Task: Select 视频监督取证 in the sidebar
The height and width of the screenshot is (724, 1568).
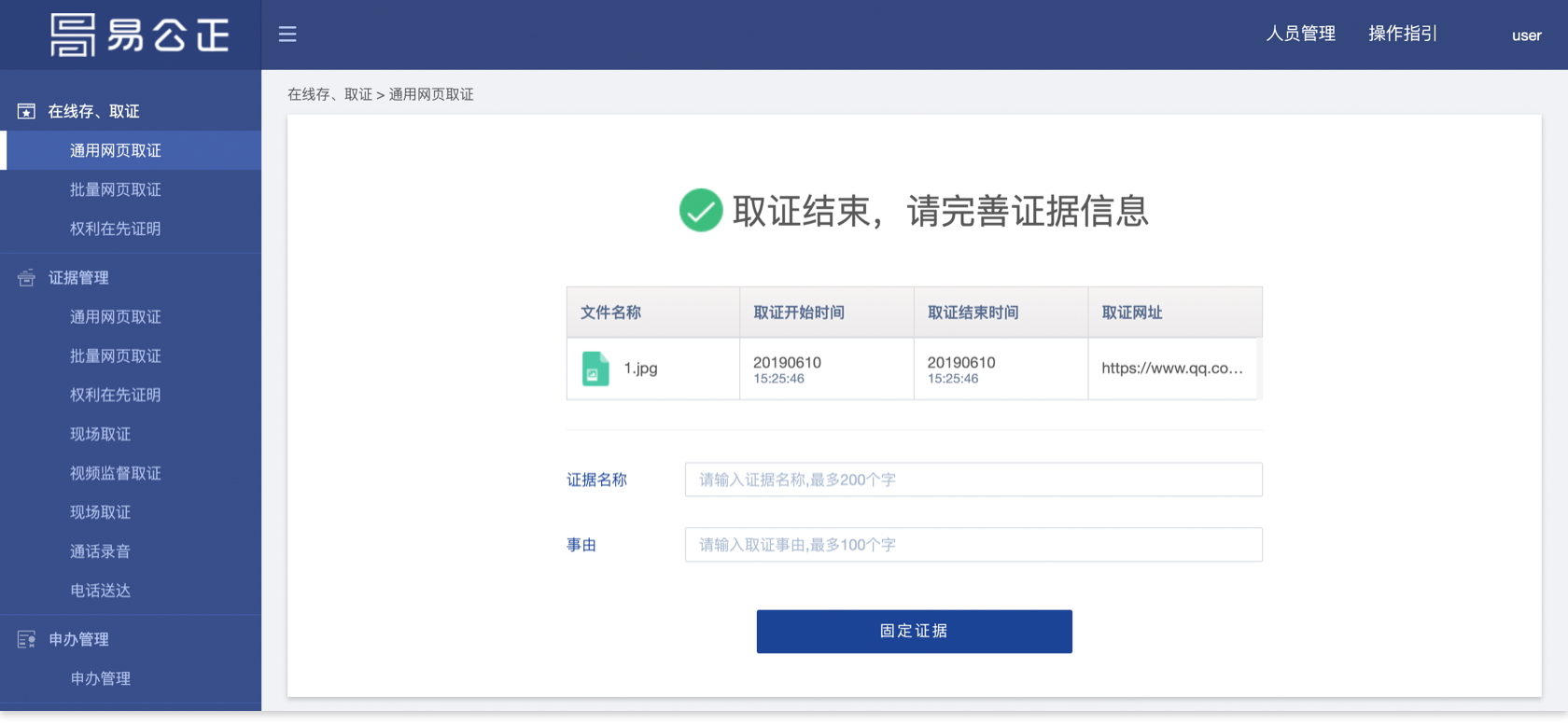Action: pyautogui.click(x=116, y=474)
